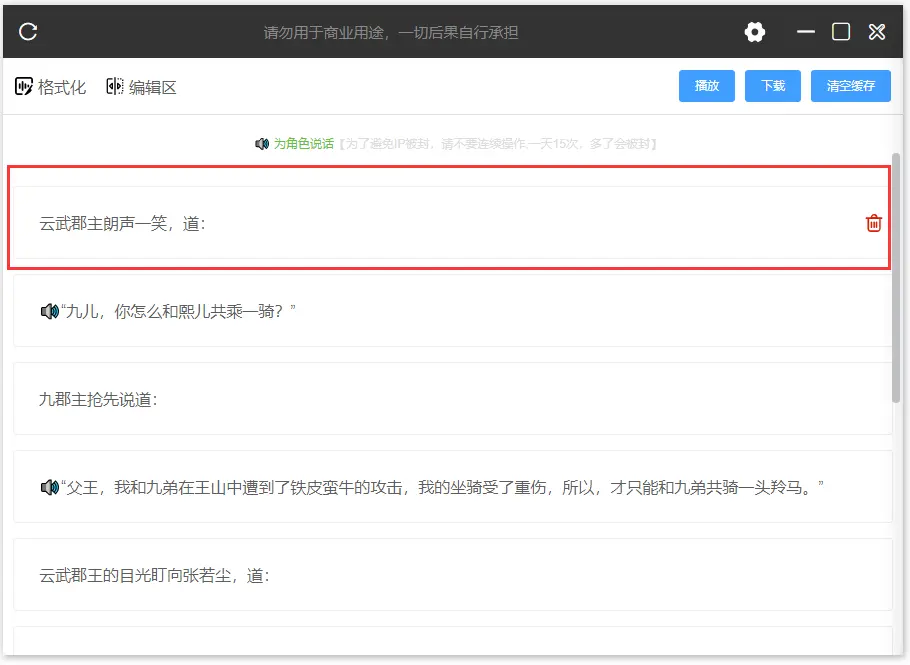Open settings gear icon
This screenshot has height=665, width=910.
(754, 32)
